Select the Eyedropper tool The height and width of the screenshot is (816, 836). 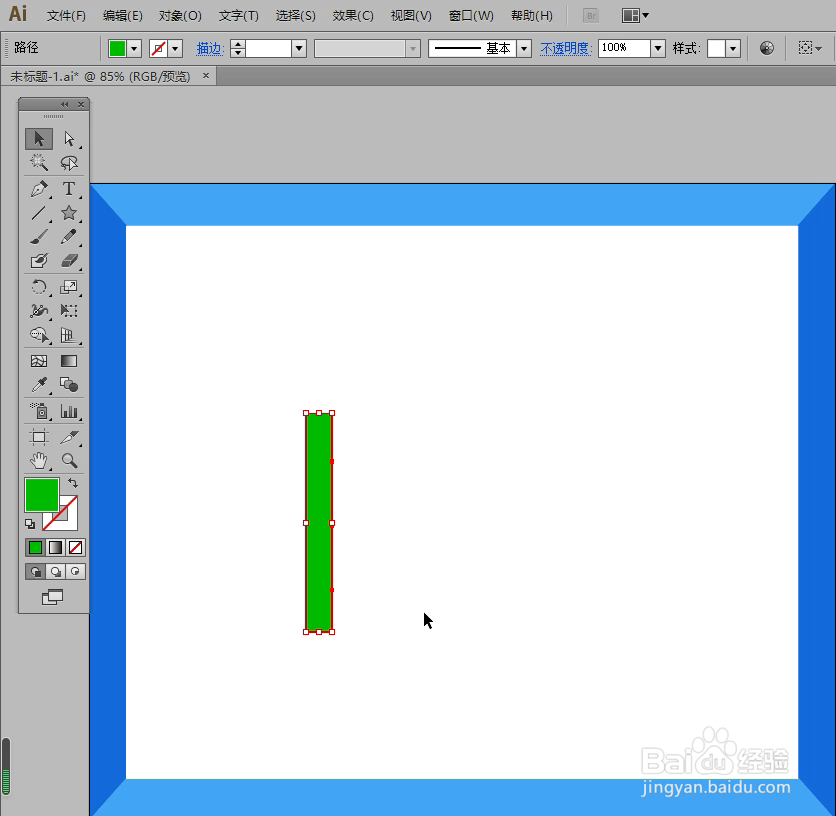point(39,385)
